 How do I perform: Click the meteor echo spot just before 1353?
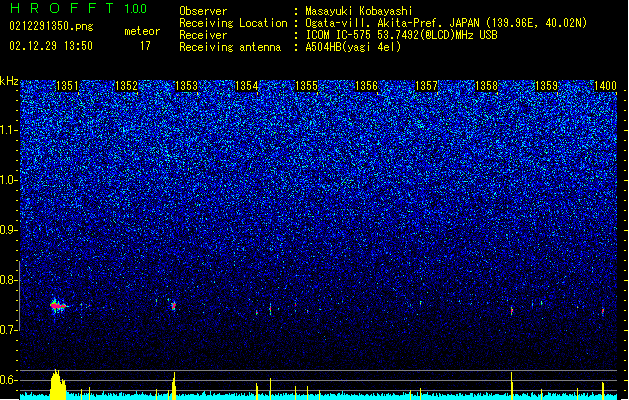174,306
